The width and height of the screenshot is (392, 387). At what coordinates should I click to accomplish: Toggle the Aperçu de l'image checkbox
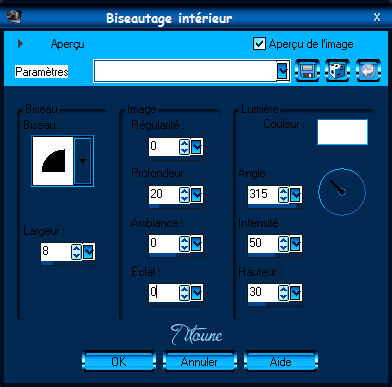(259, 44)
